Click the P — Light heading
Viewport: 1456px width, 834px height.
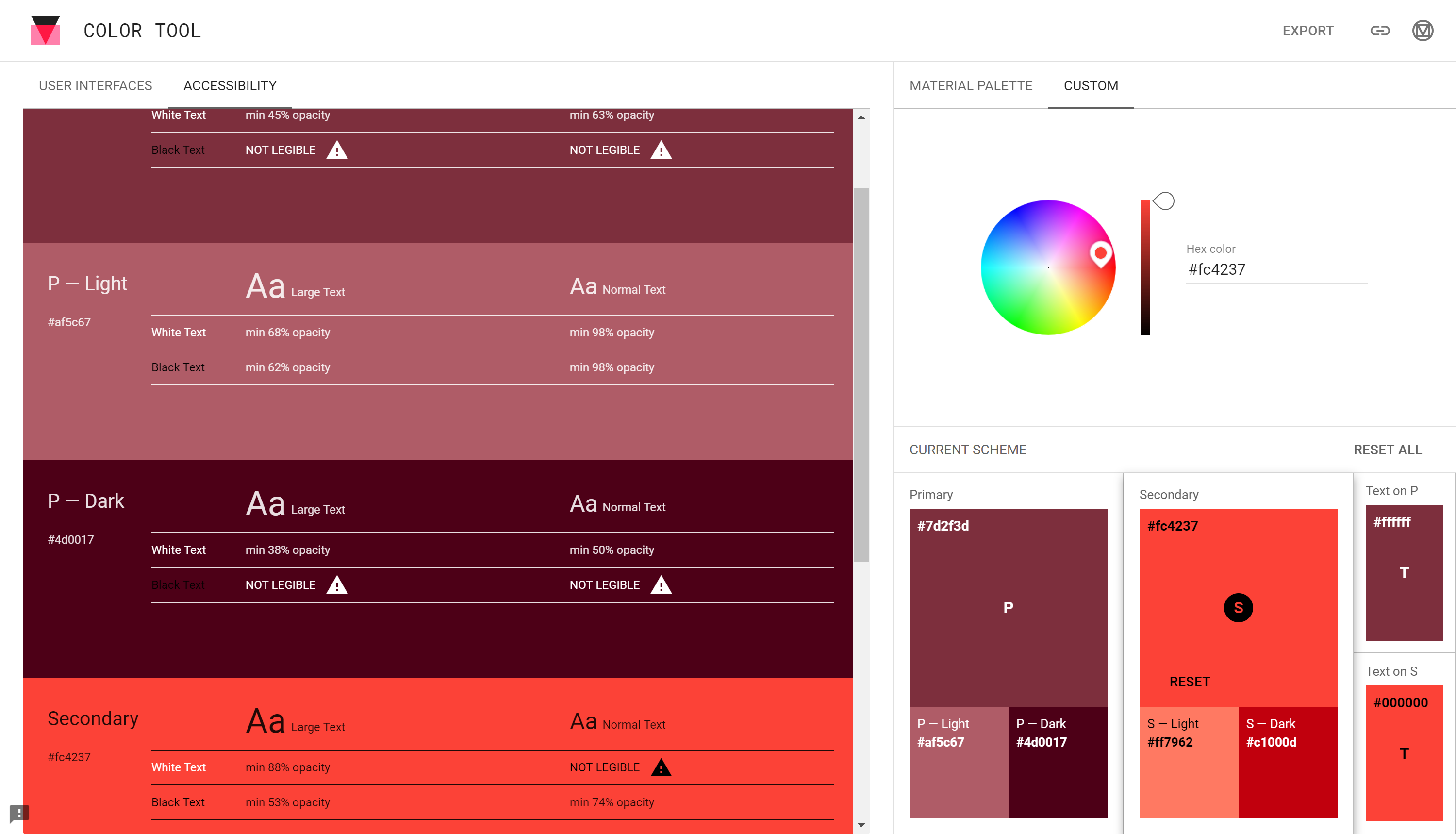tap(87, 283)
